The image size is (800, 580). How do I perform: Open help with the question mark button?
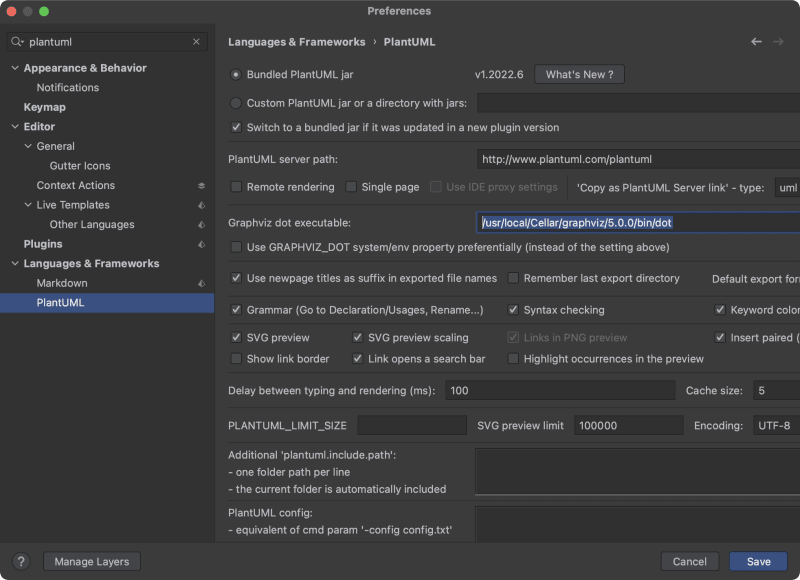point(21,562)
